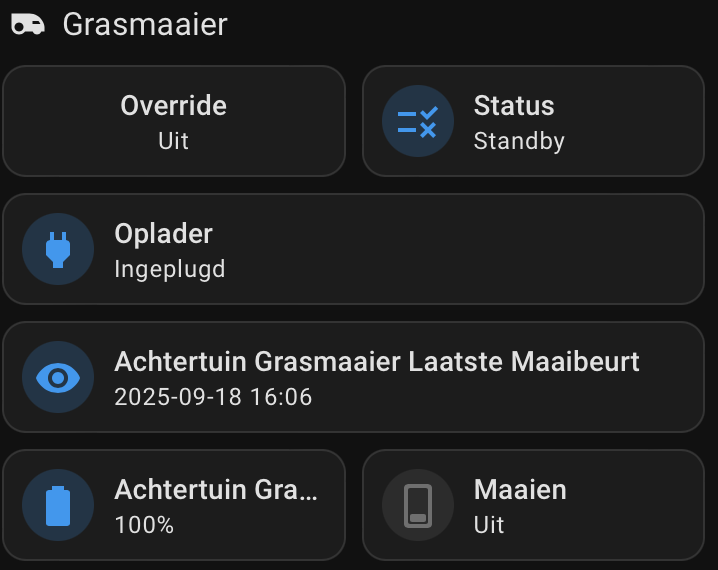Click the eye icon for Laatste Maaibeurt
718x570 pixels.
58,378
